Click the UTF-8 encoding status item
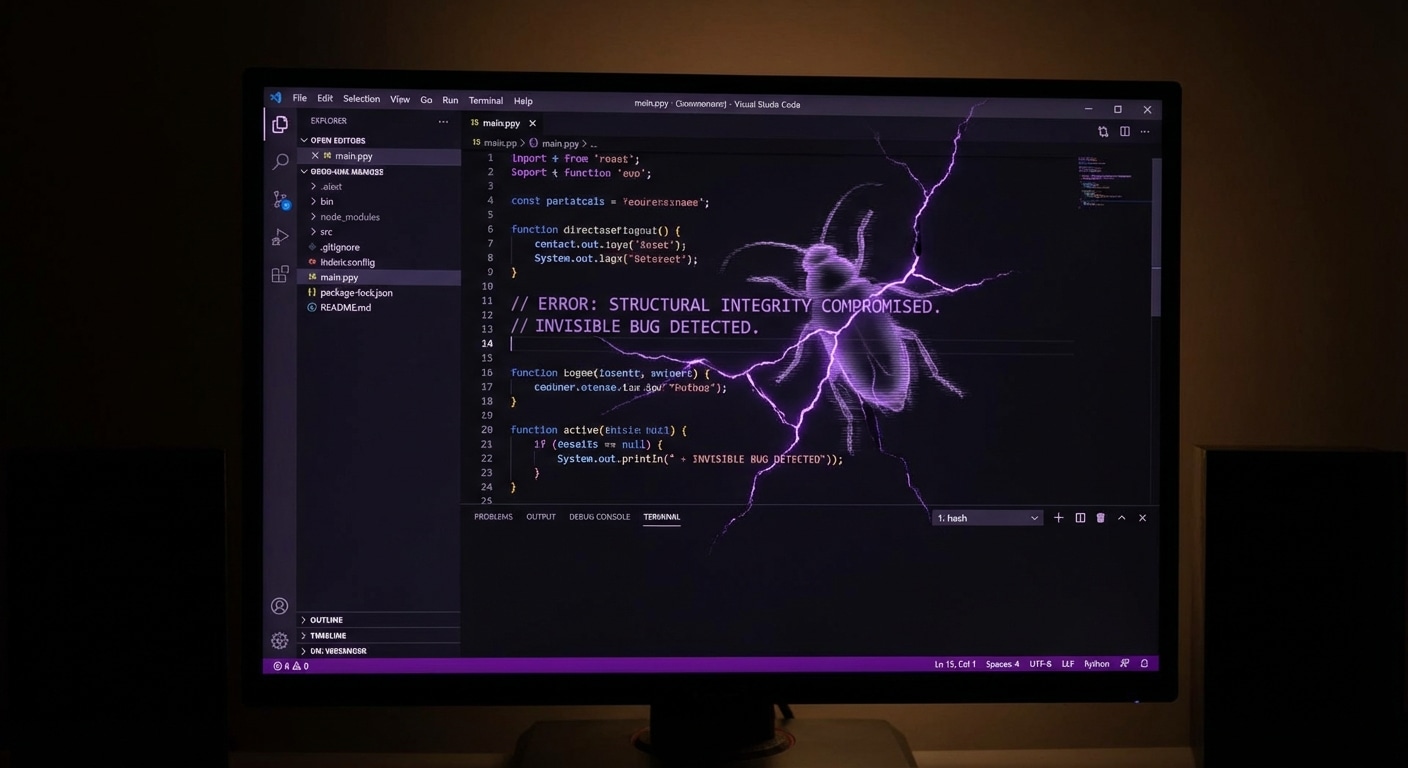 tap(1040, 664)
